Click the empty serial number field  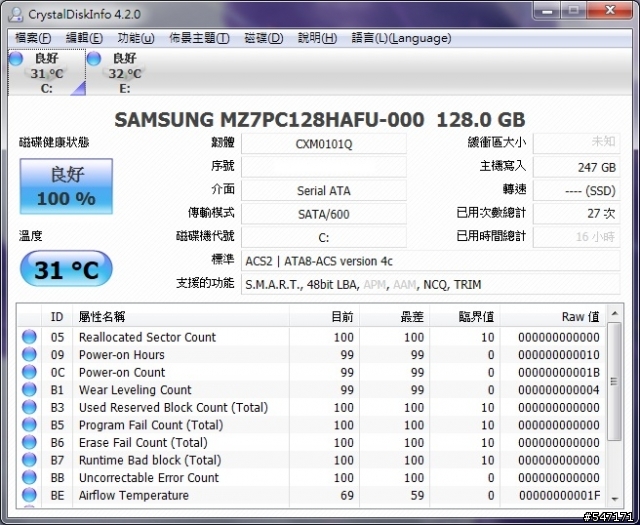coord(324,167)
